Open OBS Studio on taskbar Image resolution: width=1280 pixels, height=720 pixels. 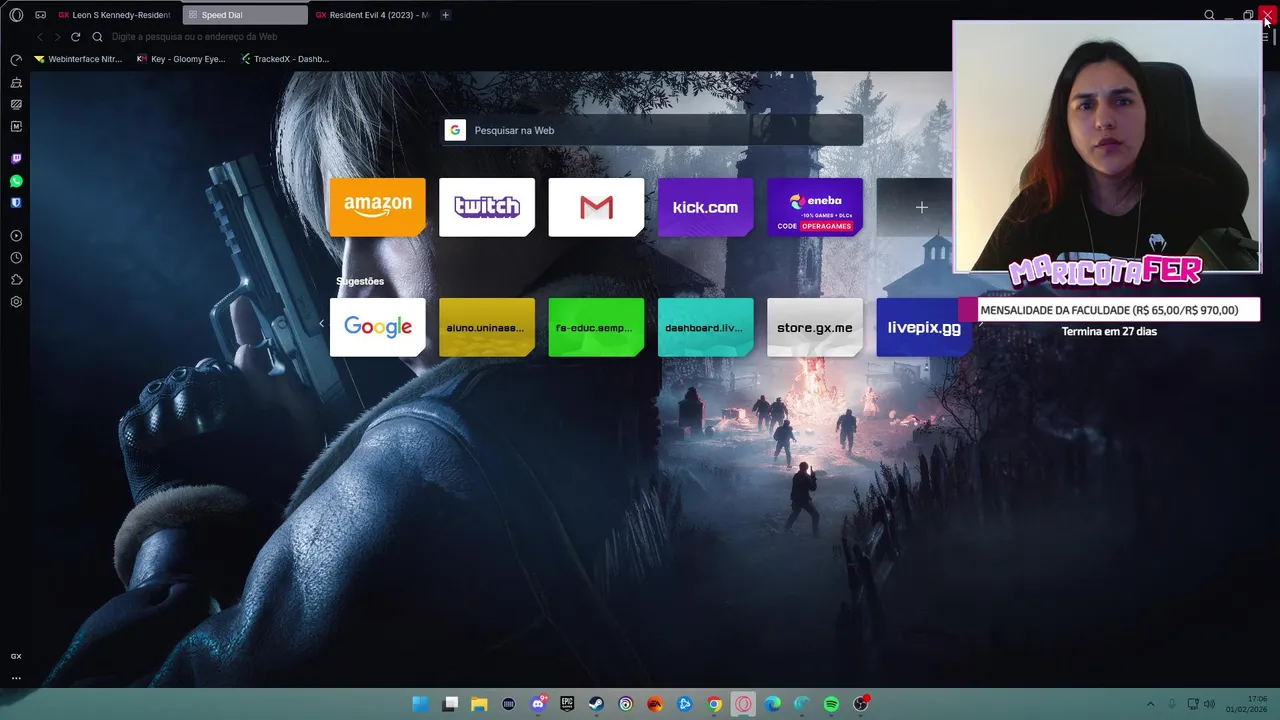(860, 704)
